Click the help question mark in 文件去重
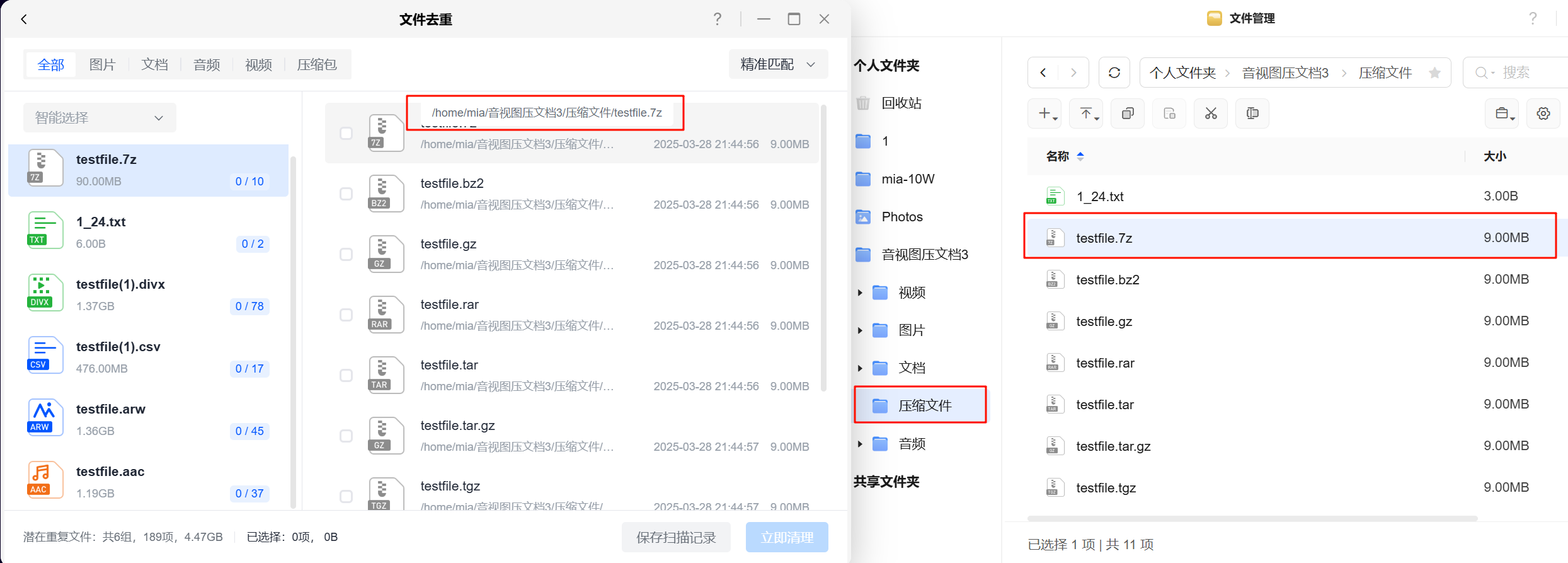Viewport: 1568px width, 563px height. 717,19
